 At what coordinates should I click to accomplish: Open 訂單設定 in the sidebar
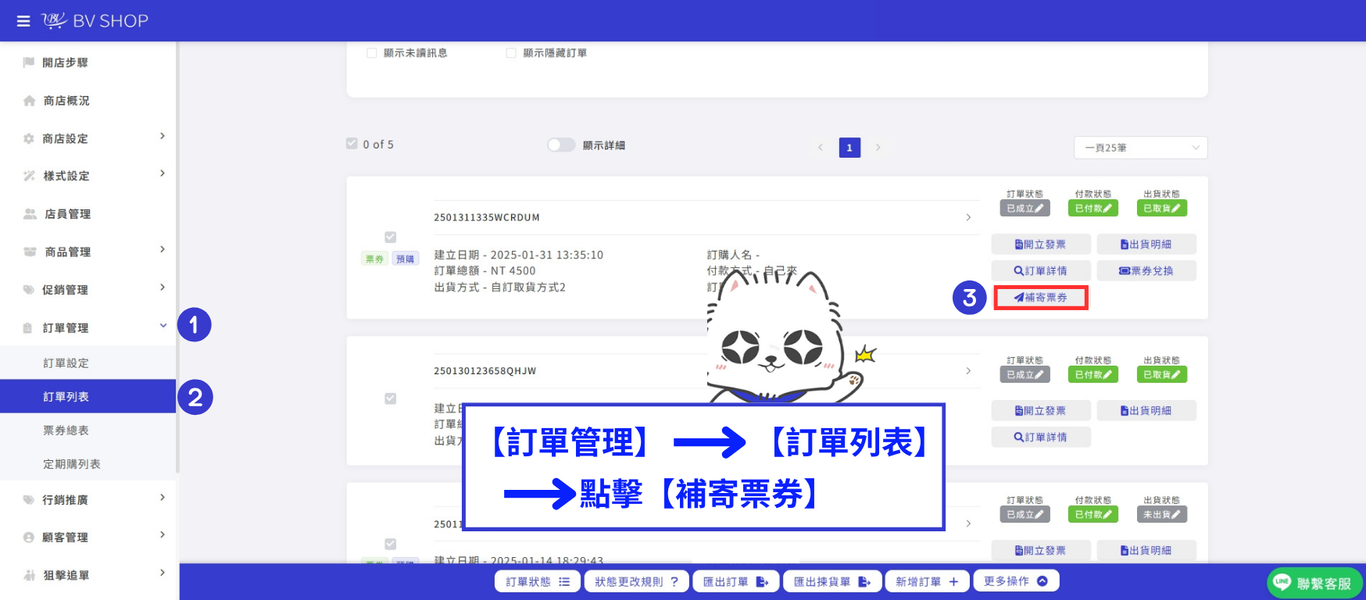click(88, 363)
